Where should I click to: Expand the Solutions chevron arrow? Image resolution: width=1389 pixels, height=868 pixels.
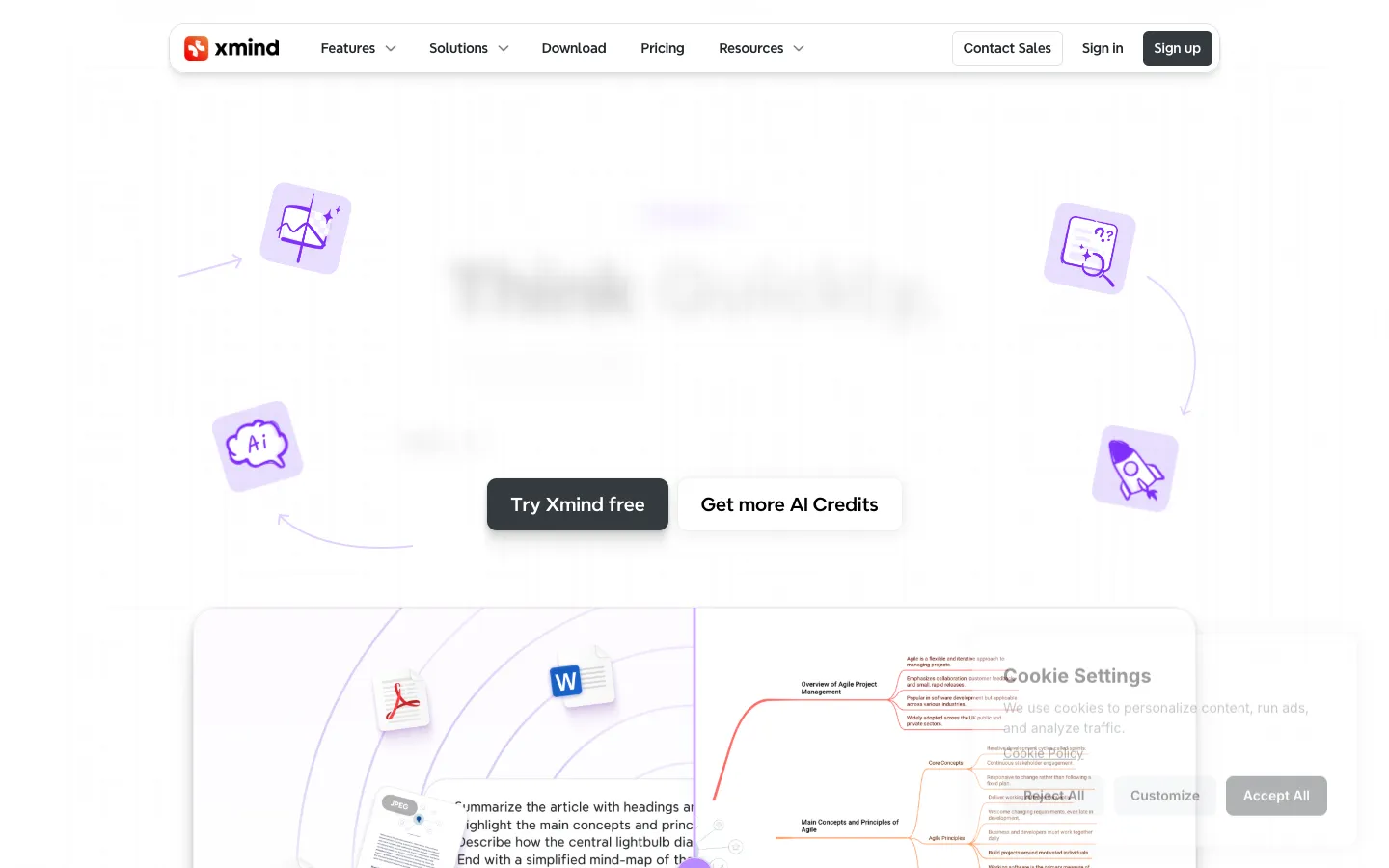[504, 48]
